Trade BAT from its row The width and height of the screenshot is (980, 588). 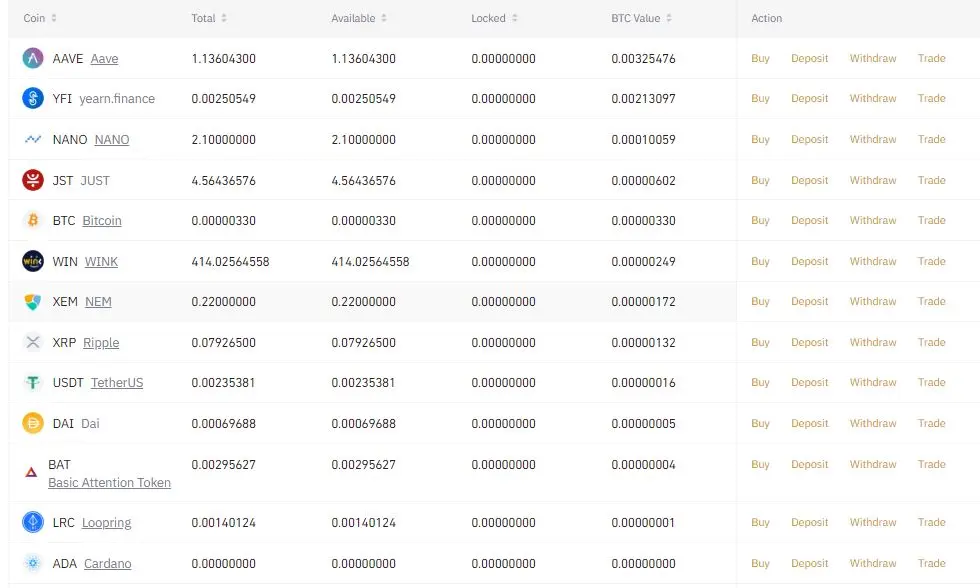pos(931,464)
